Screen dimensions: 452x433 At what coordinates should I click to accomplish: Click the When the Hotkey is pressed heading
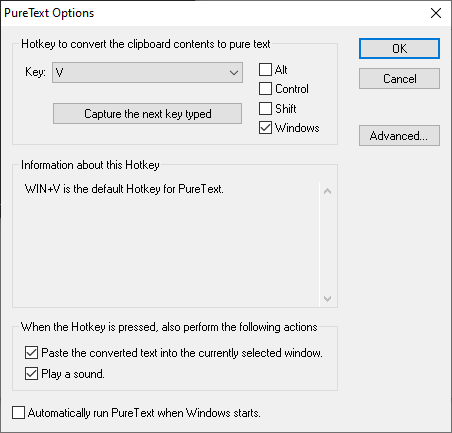(x=169, y=327)
